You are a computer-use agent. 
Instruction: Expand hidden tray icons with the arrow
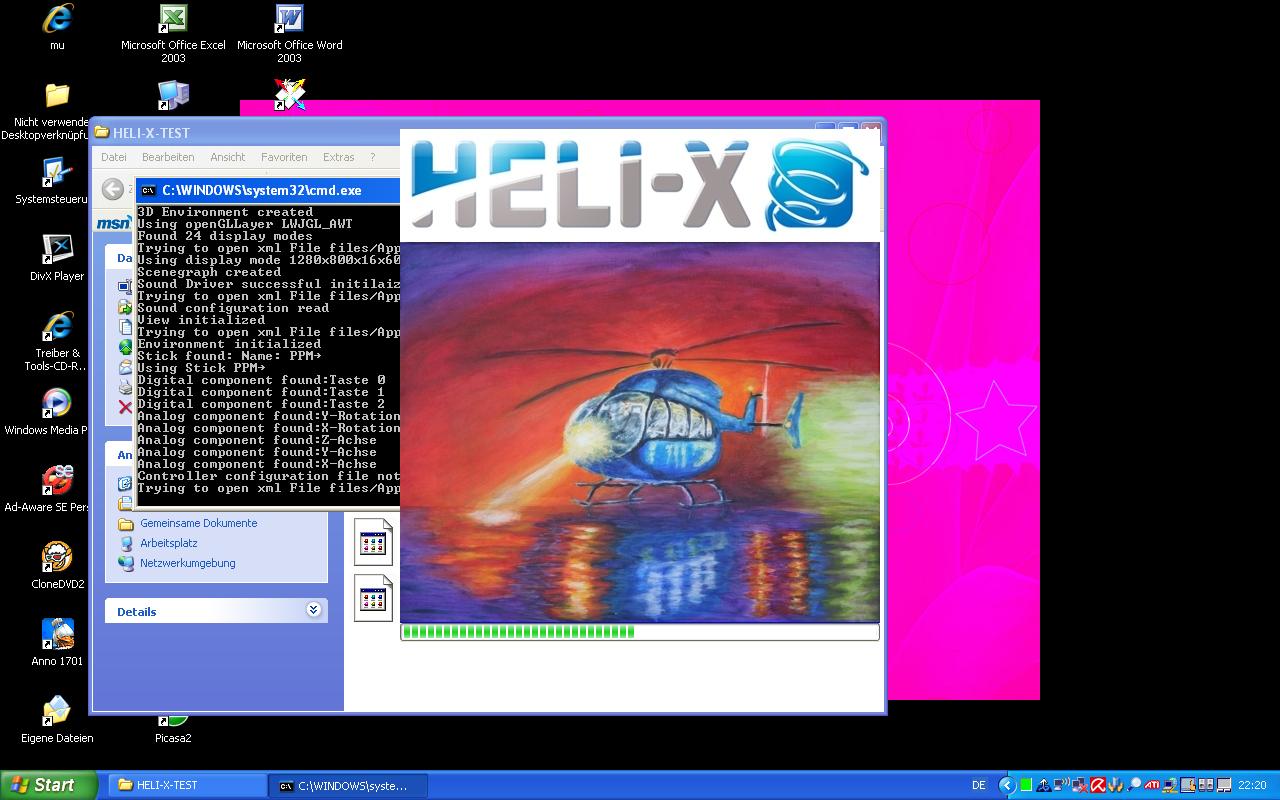[x=1007, y=785]
